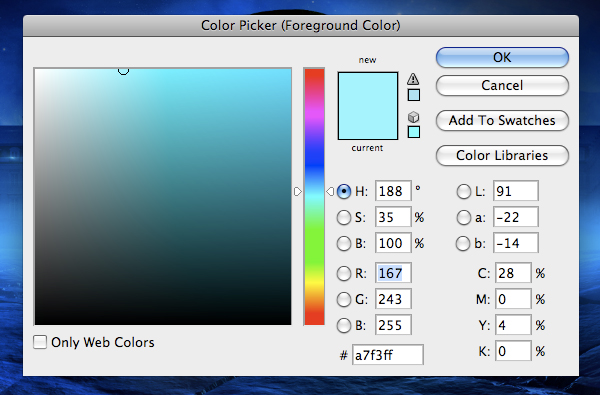Select the B brightness radio button
Viewport: 600px width, 395px height.
click(344, 243)
